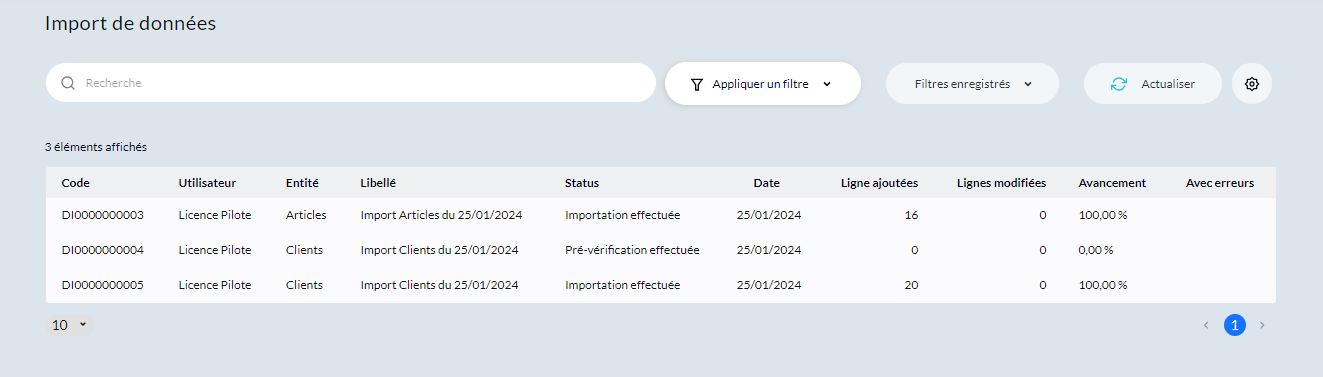Sort by the Libellé column header

(378, 183)
